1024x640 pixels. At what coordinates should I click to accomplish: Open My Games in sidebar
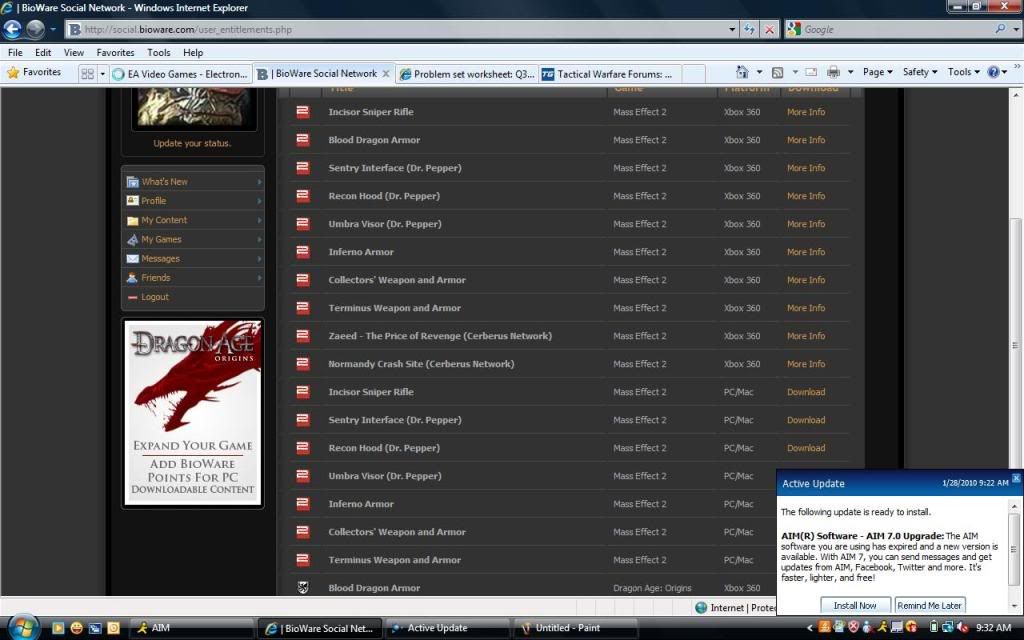pyautogui.click(x=161, y=239)
